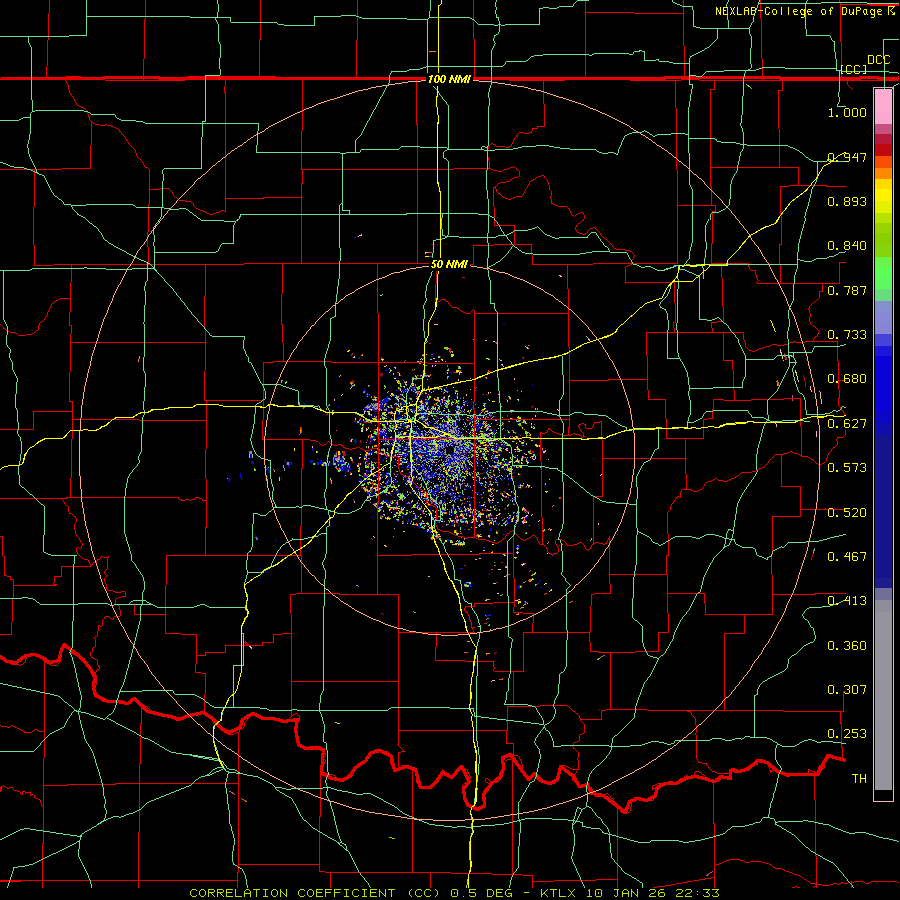
Task: Click the 0.680 color scale value
Action: 847,379
